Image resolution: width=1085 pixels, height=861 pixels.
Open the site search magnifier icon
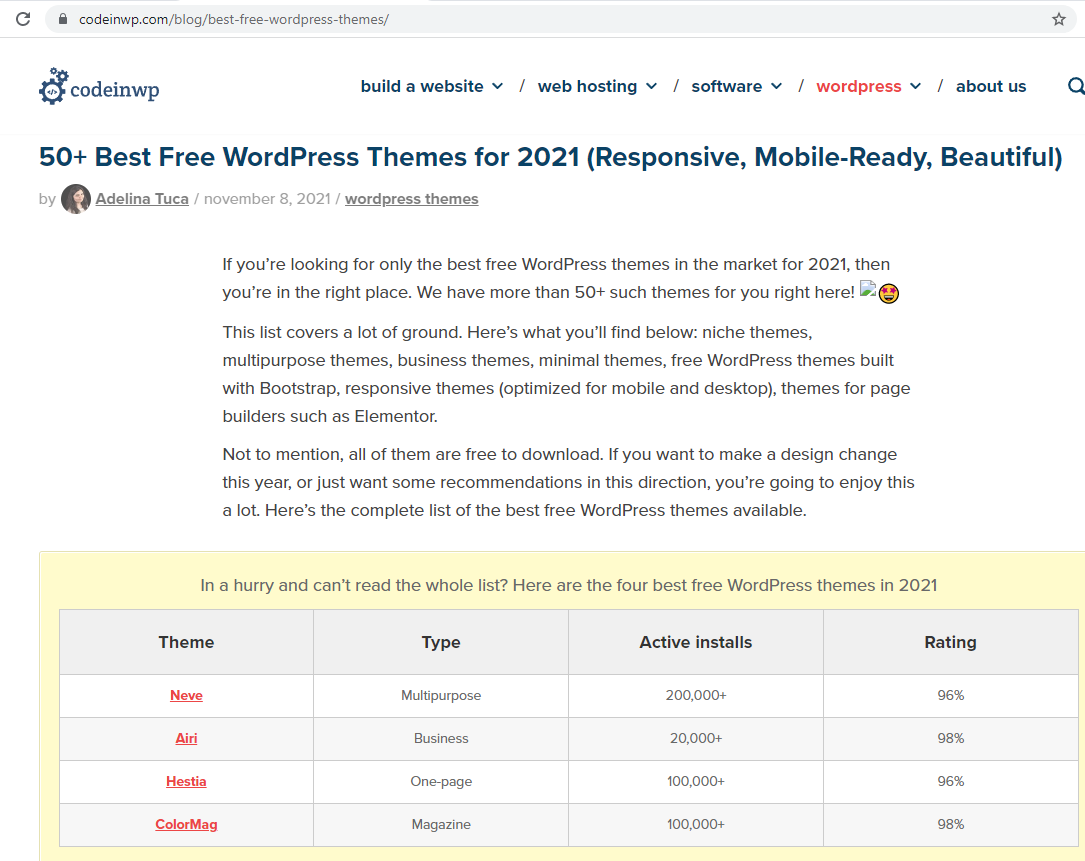pyautogui.click(x=1075, y=87)
